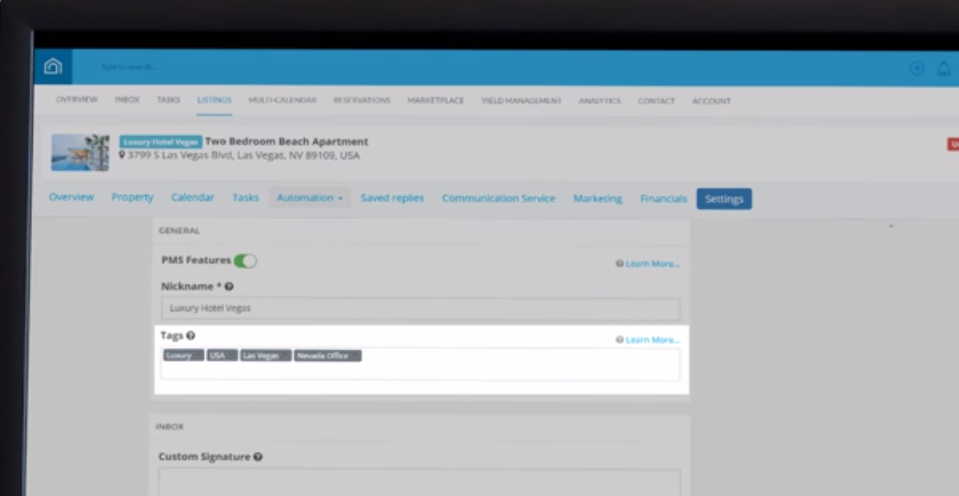Viewport: 959px width, 496px height.
Task: Open the Multi-Calendar menu item
Action: click(282, 101)
